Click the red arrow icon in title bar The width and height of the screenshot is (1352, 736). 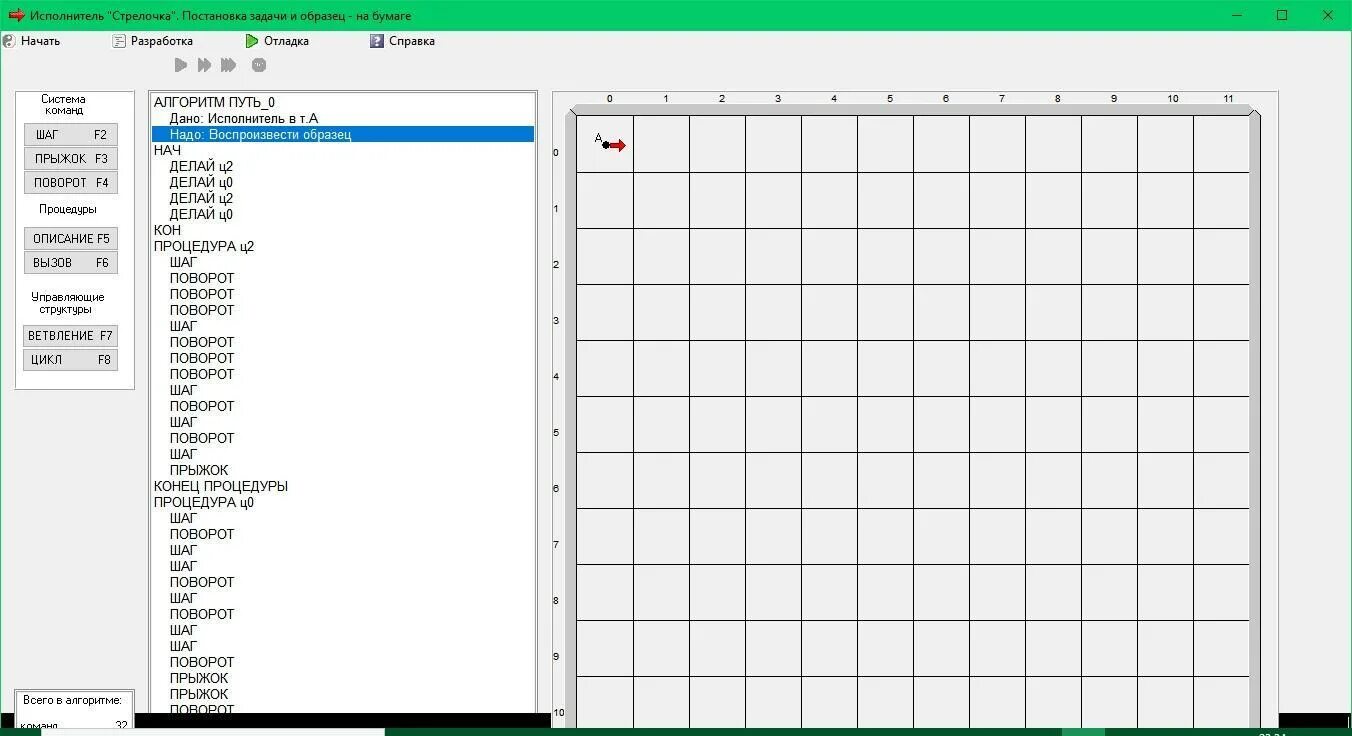16,15
